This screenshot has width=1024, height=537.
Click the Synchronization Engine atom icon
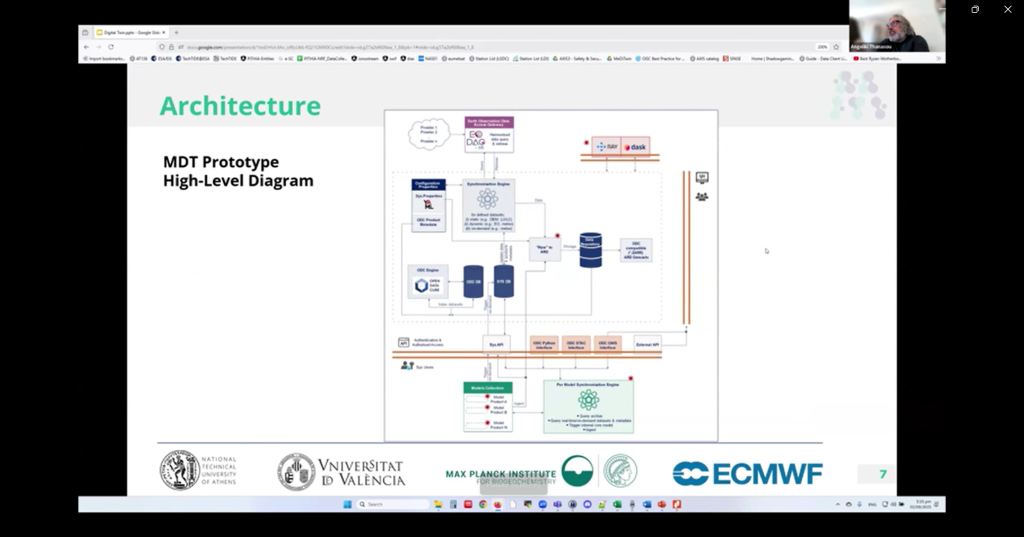[488, 199]
